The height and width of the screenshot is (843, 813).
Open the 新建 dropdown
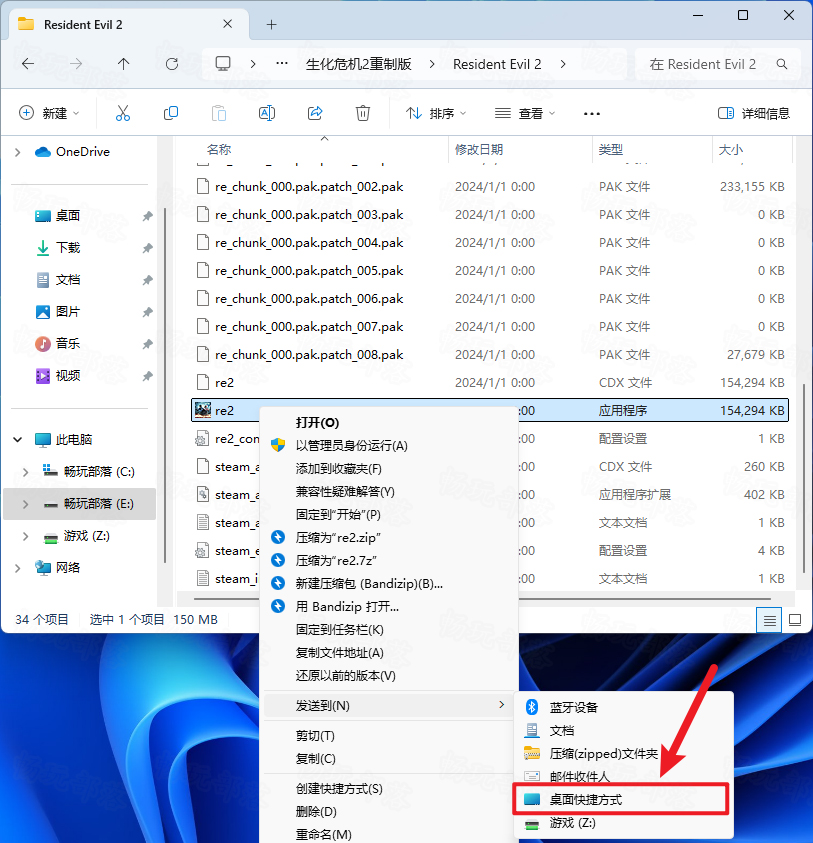coord(49,113)
